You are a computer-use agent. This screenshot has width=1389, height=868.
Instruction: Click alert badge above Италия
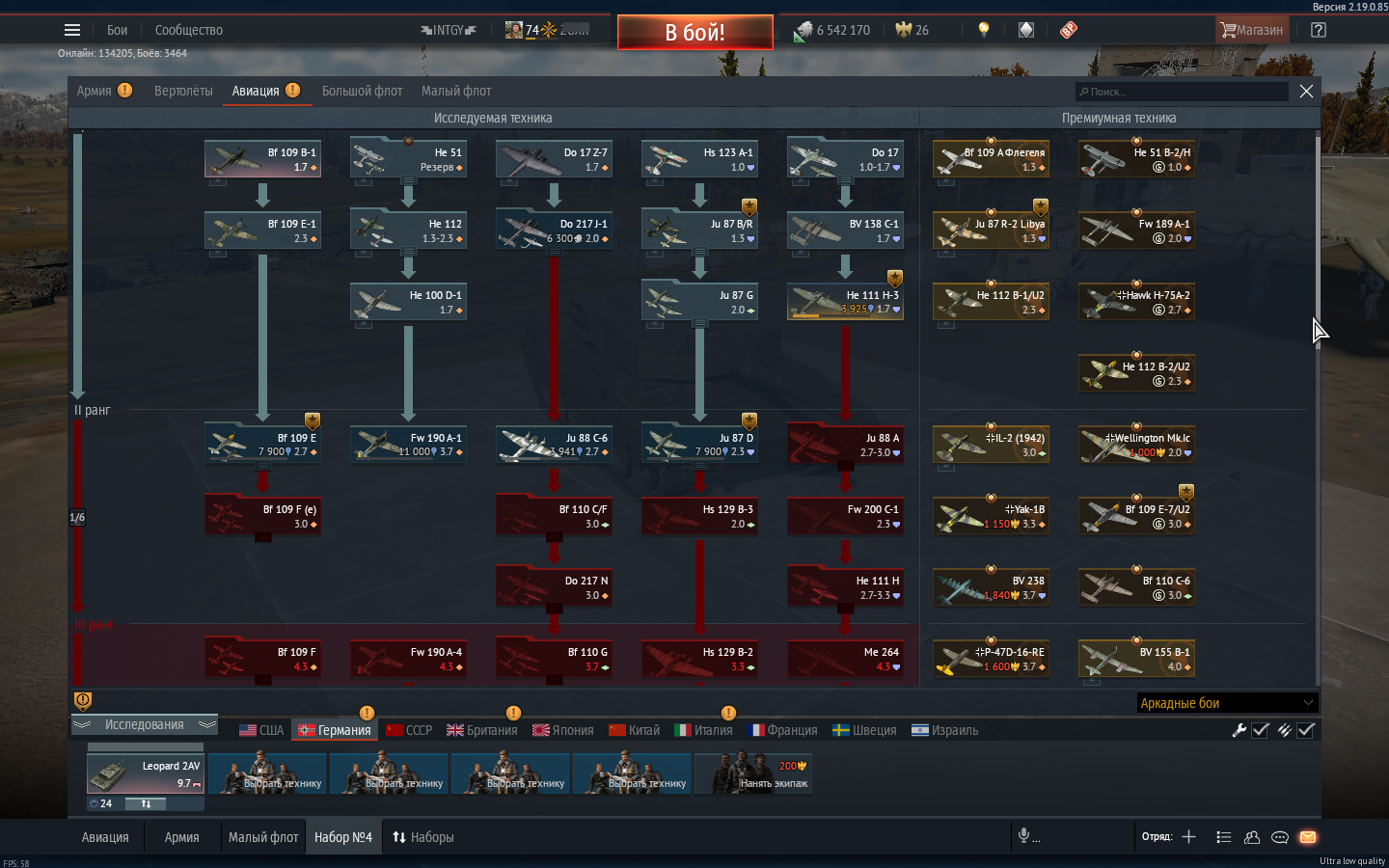[728, 713]
